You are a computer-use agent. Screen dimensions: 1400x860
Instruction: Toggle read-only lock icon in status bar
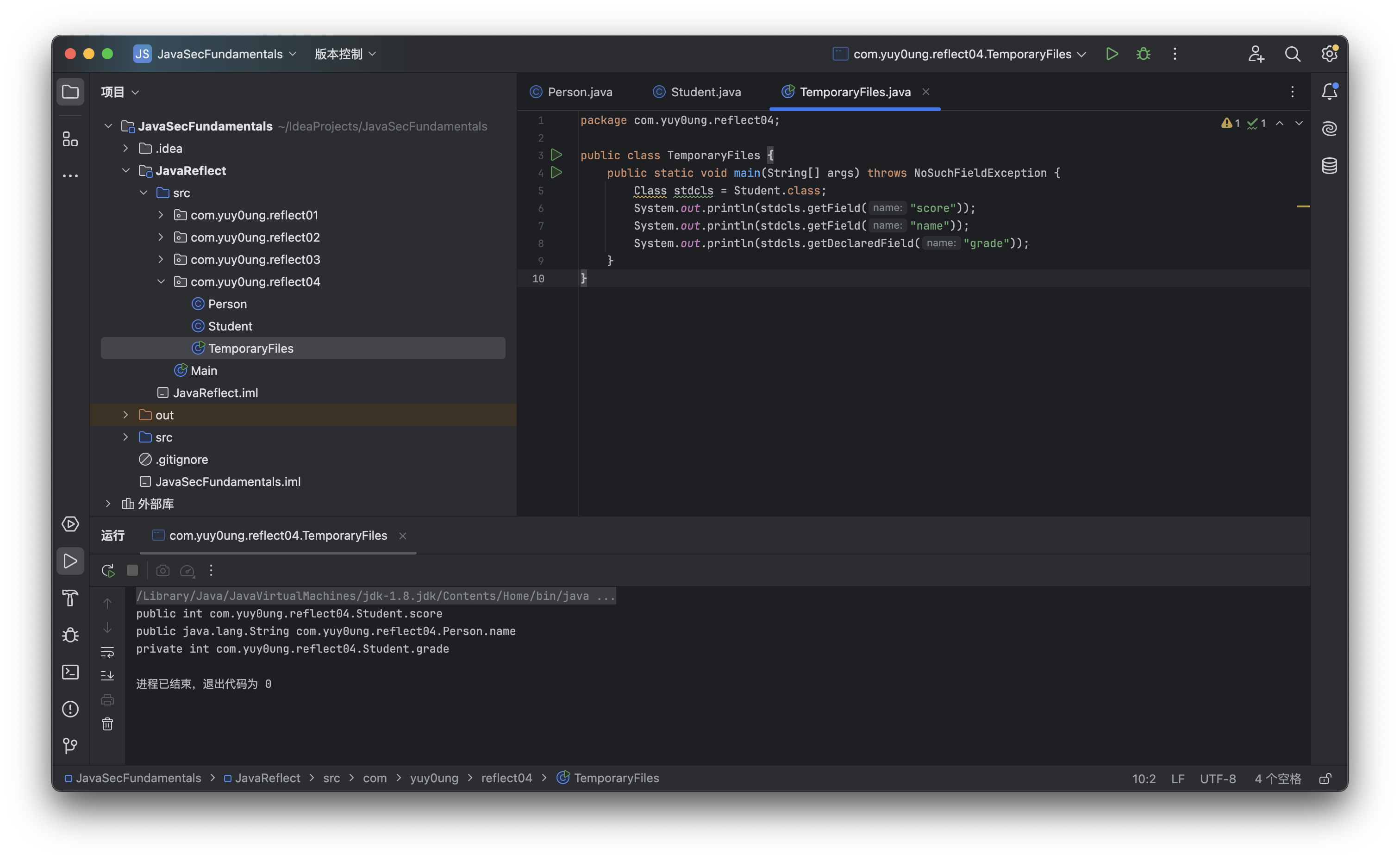(1325, 779)
